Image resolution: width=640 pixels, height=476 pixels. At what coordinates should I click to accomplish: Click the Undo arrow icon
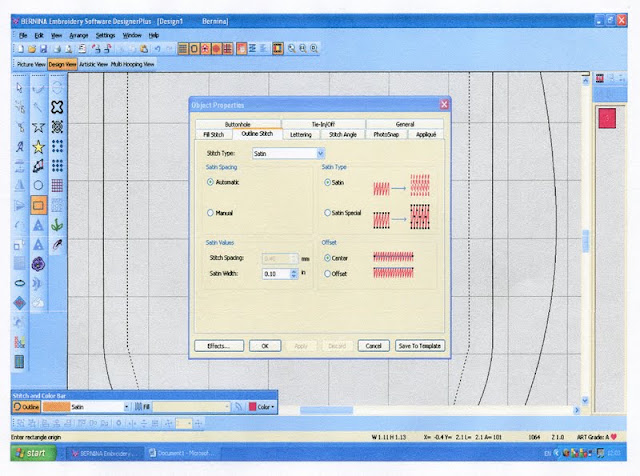tap(158, 49)
